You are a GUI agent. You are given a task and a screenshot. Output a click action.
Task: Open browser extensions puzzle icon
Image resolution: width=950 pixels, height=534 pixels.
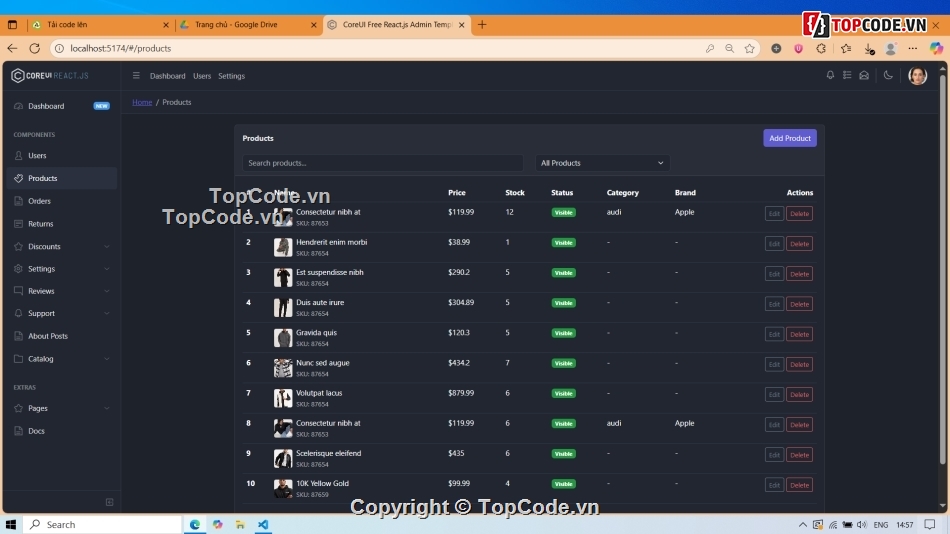[821, 48]
